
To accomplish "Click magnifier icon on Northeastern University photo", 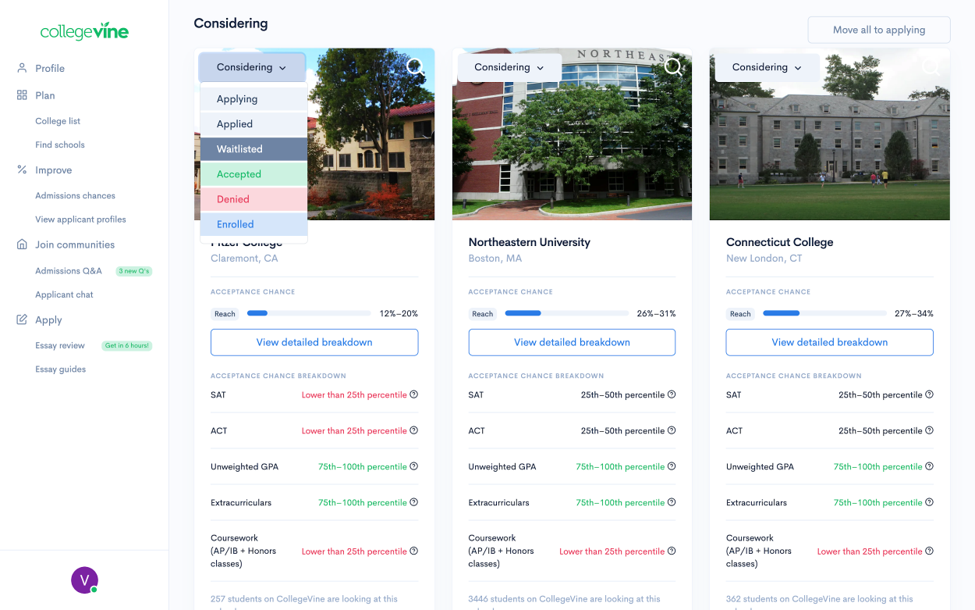I will coord(674,67).
